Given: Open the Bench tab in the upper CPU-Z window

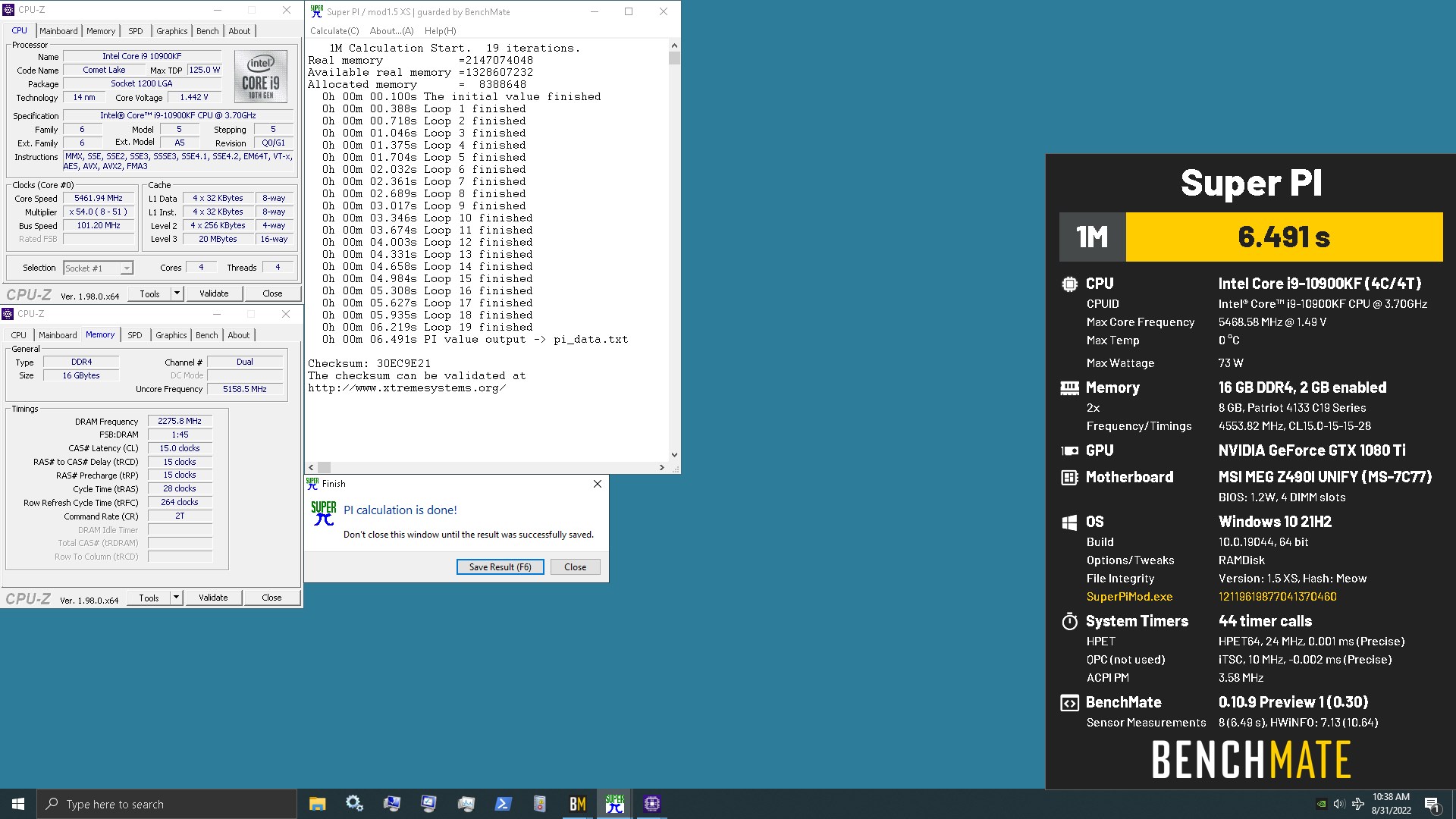Looking at the screenshot, I should pyautogui.click(x=207, y=31).
